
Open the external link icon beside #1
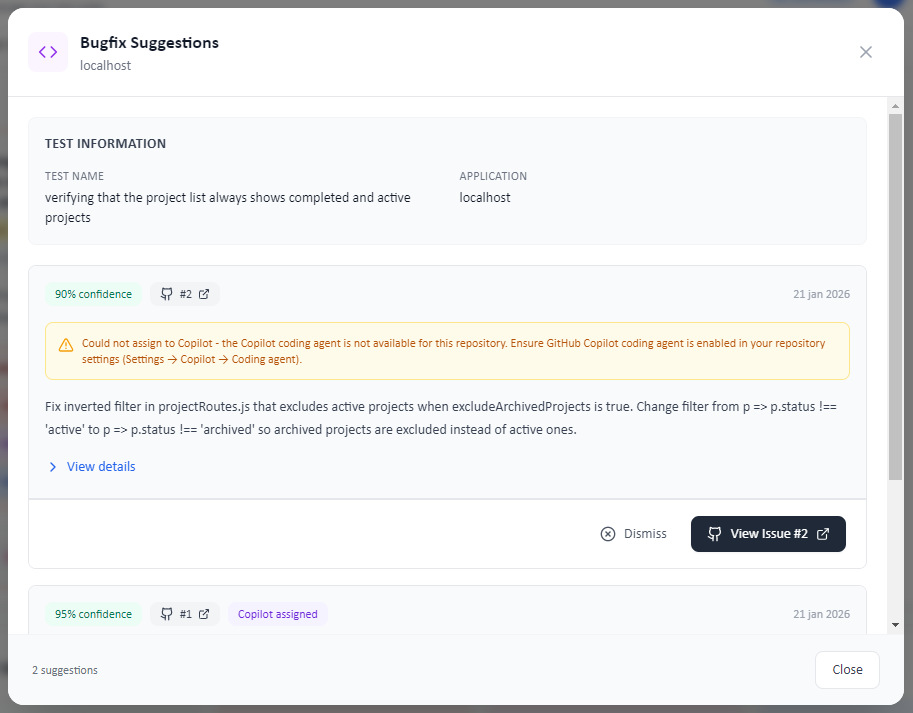pos(204,614)
